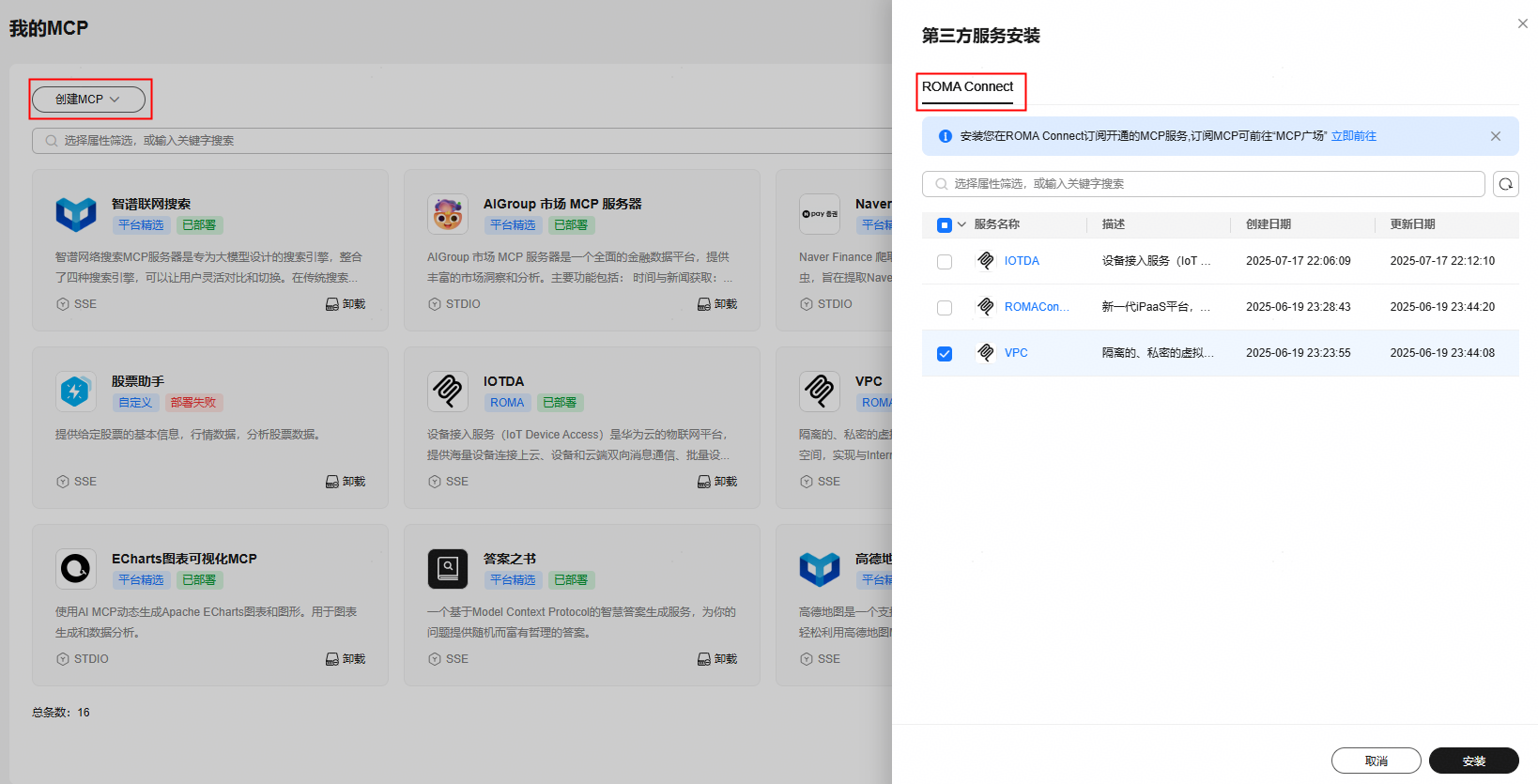Click the 隔离的、私密的虚拟... description cell
This screenshot has width=1538, height=784.
click(1159, 353)
